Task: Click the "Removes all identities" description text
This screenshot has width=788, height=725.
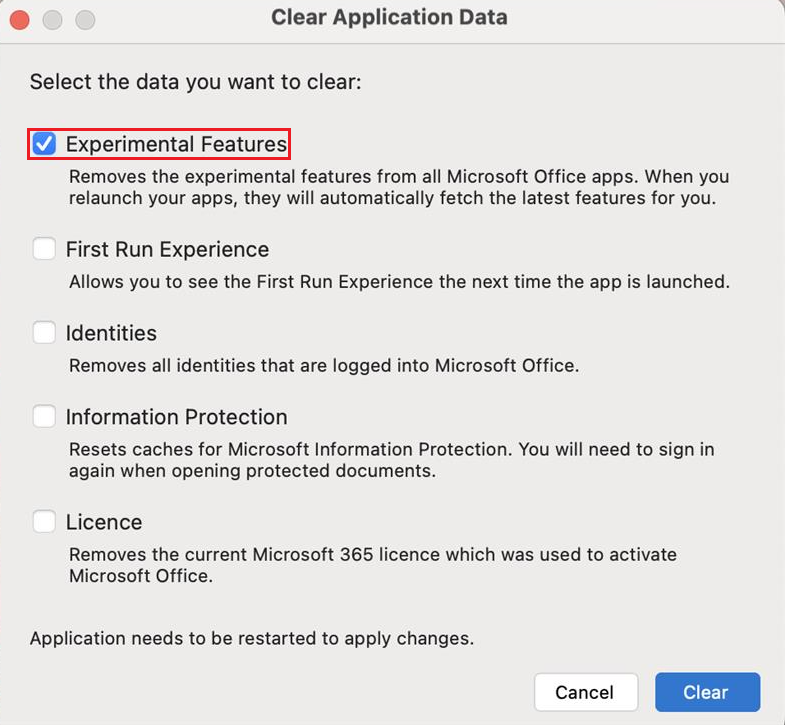Action: (323, 365)
